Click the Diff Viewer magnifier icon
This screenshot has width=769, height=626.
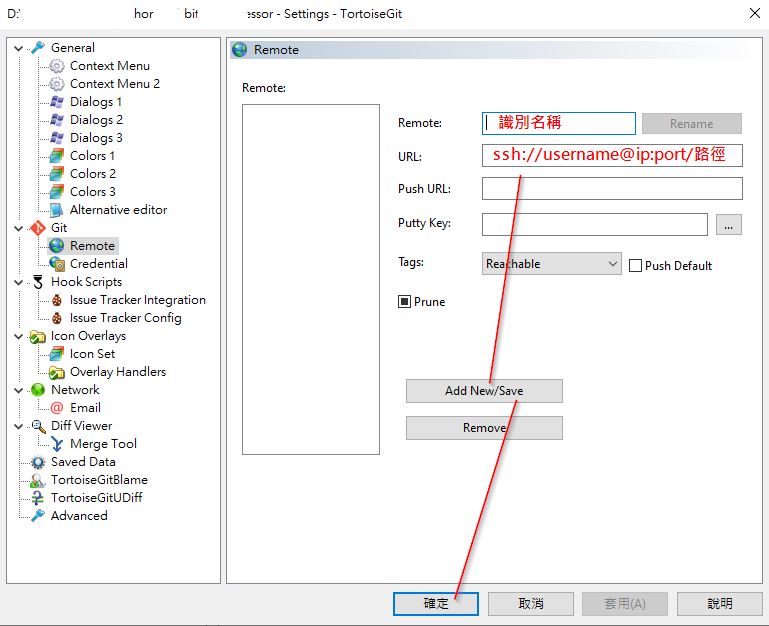38,426
